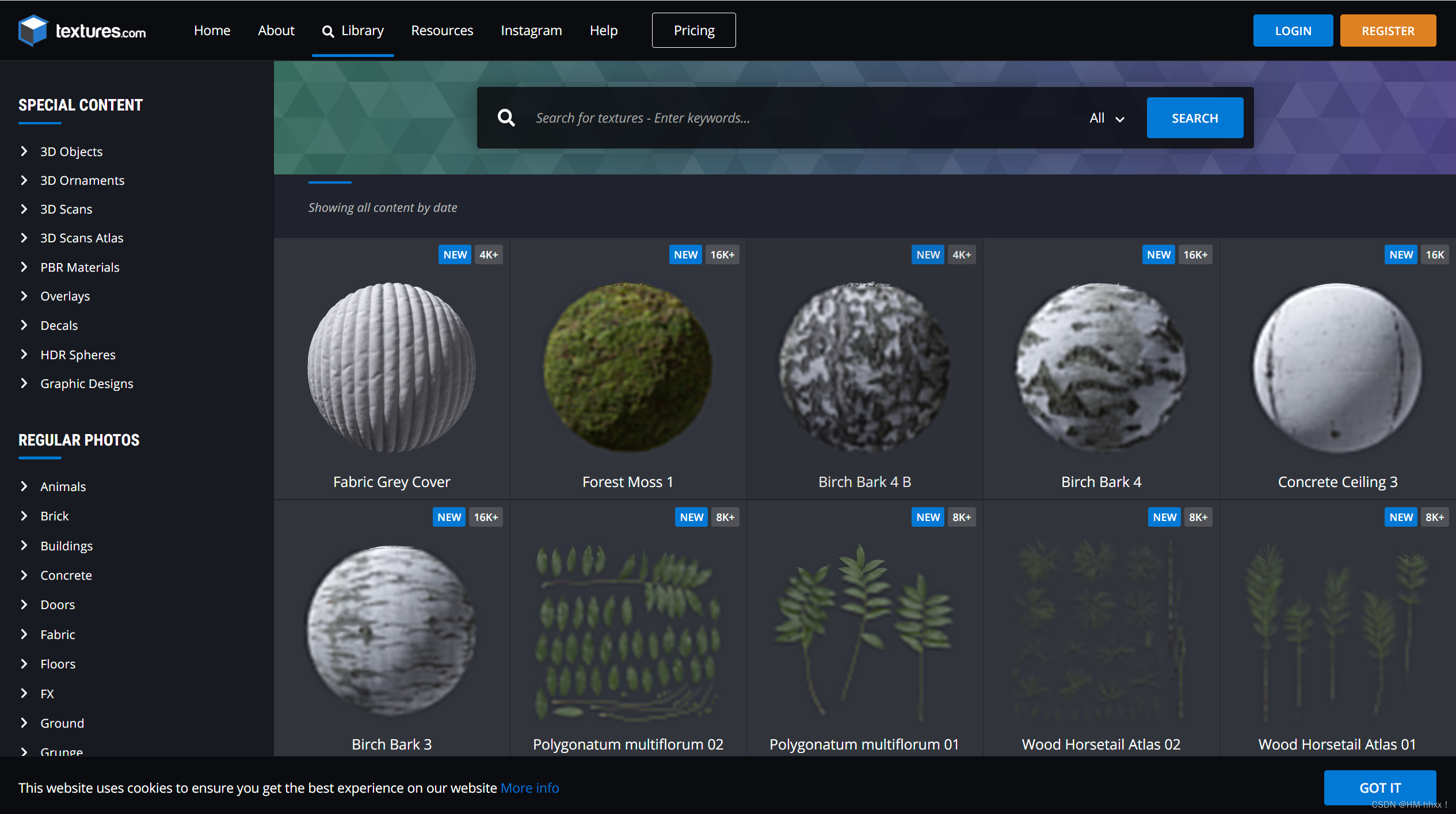Image resolution: width=1456 pixels, height=814 pixels.
Task: Open the Resources menu item
Action: (x=441, y=31)
